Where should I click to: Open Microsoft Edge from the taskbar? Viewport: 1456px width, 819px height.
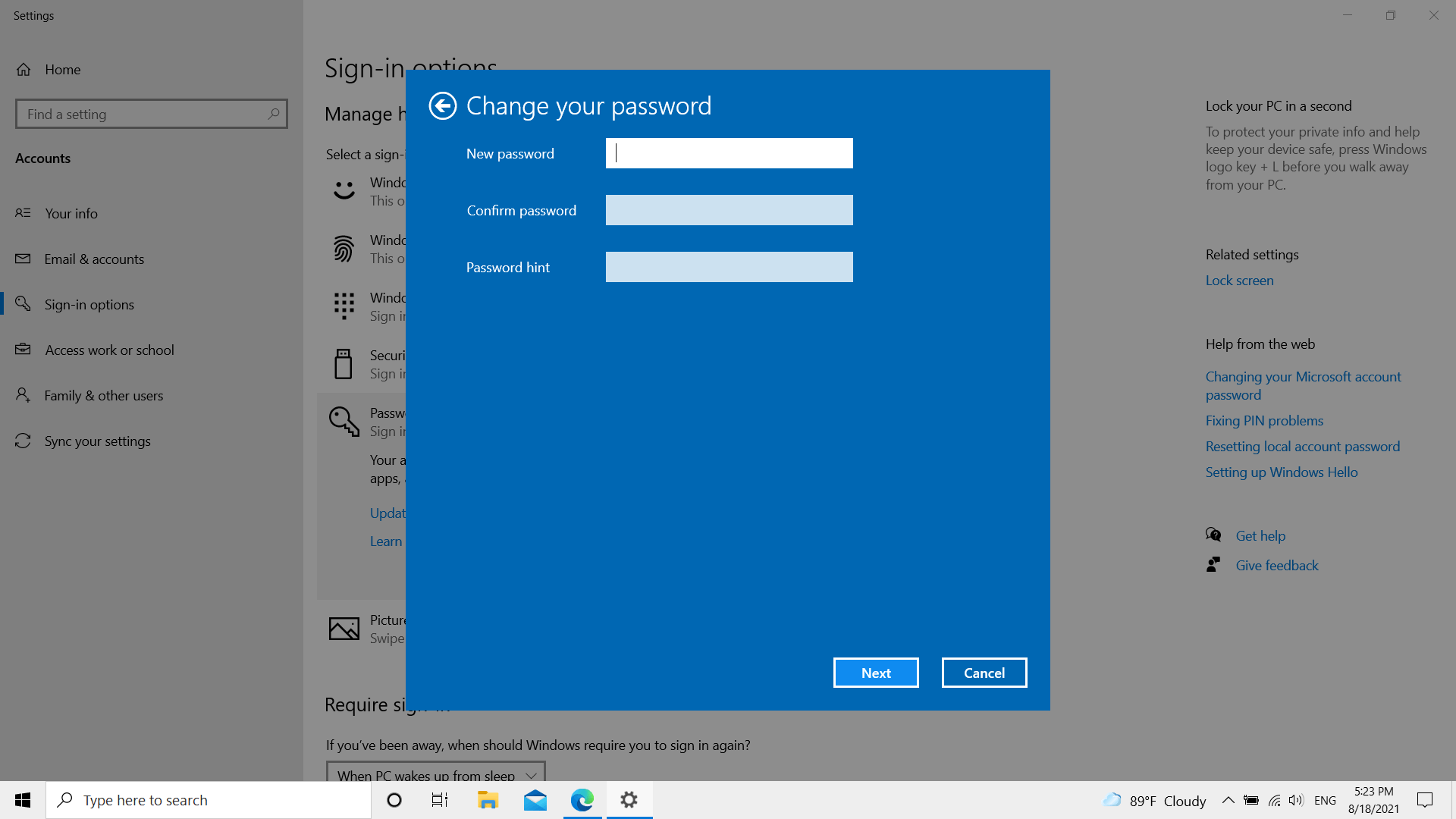582,800
